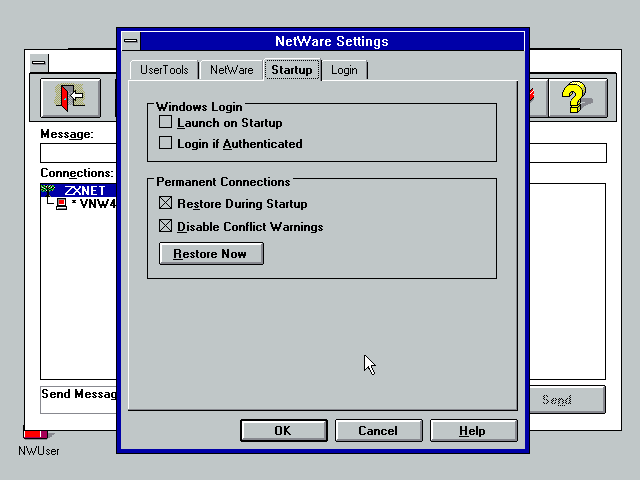The image size is (640, 480).
Task: Enable Launch on Startup checkbox
Action: click(x=165, y=122)
